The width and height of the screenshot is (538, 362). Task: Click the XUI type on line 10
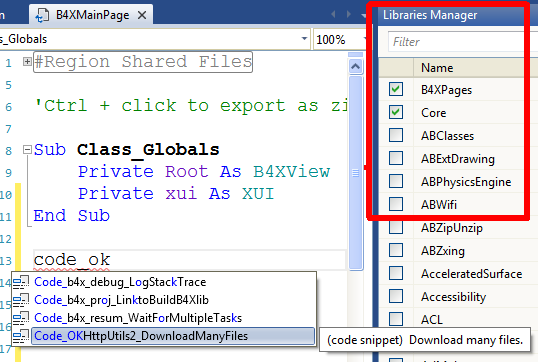(258, 194)
